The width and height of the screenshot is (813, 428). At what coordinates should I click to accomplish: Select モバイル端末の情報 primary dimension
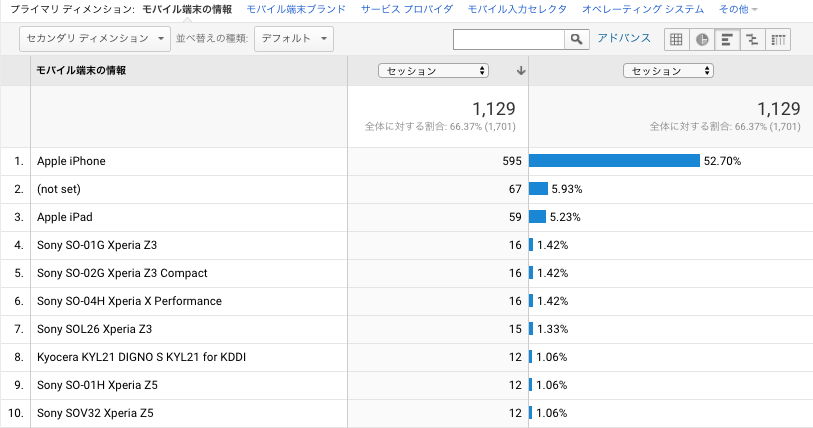point(187,9)
